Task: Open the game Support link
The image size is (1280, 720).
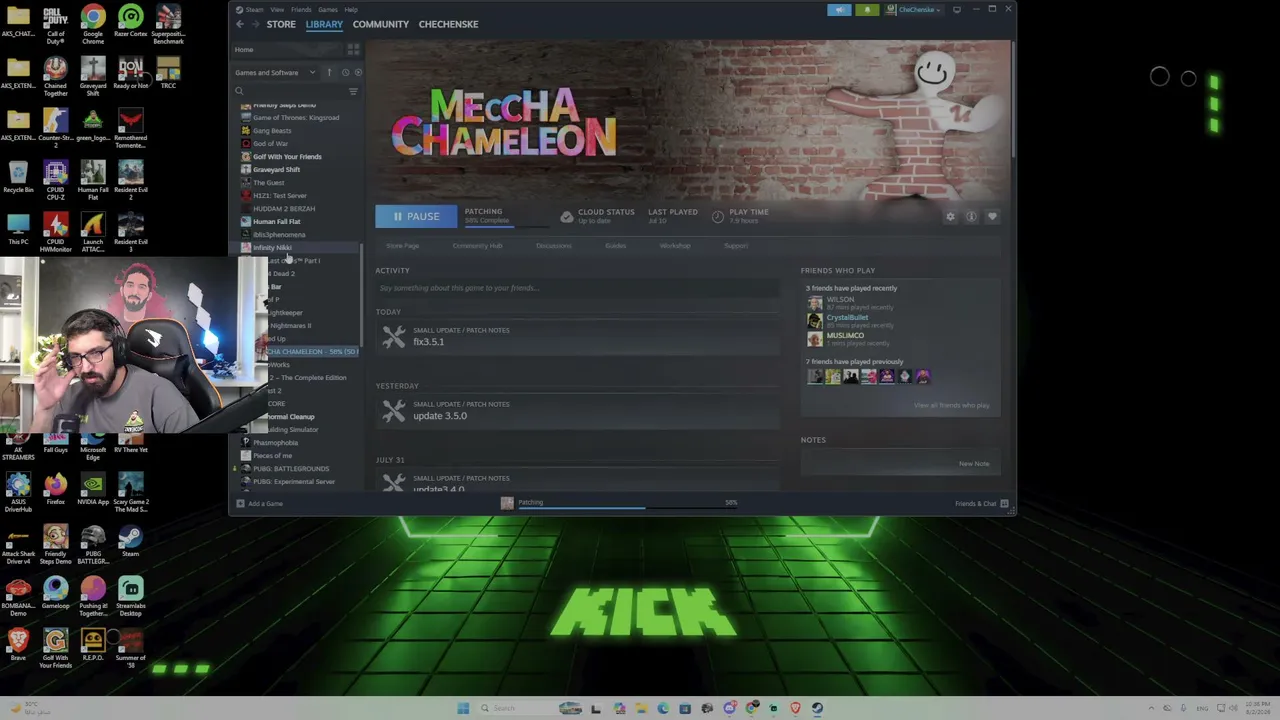Action: [x=735, y=246]
